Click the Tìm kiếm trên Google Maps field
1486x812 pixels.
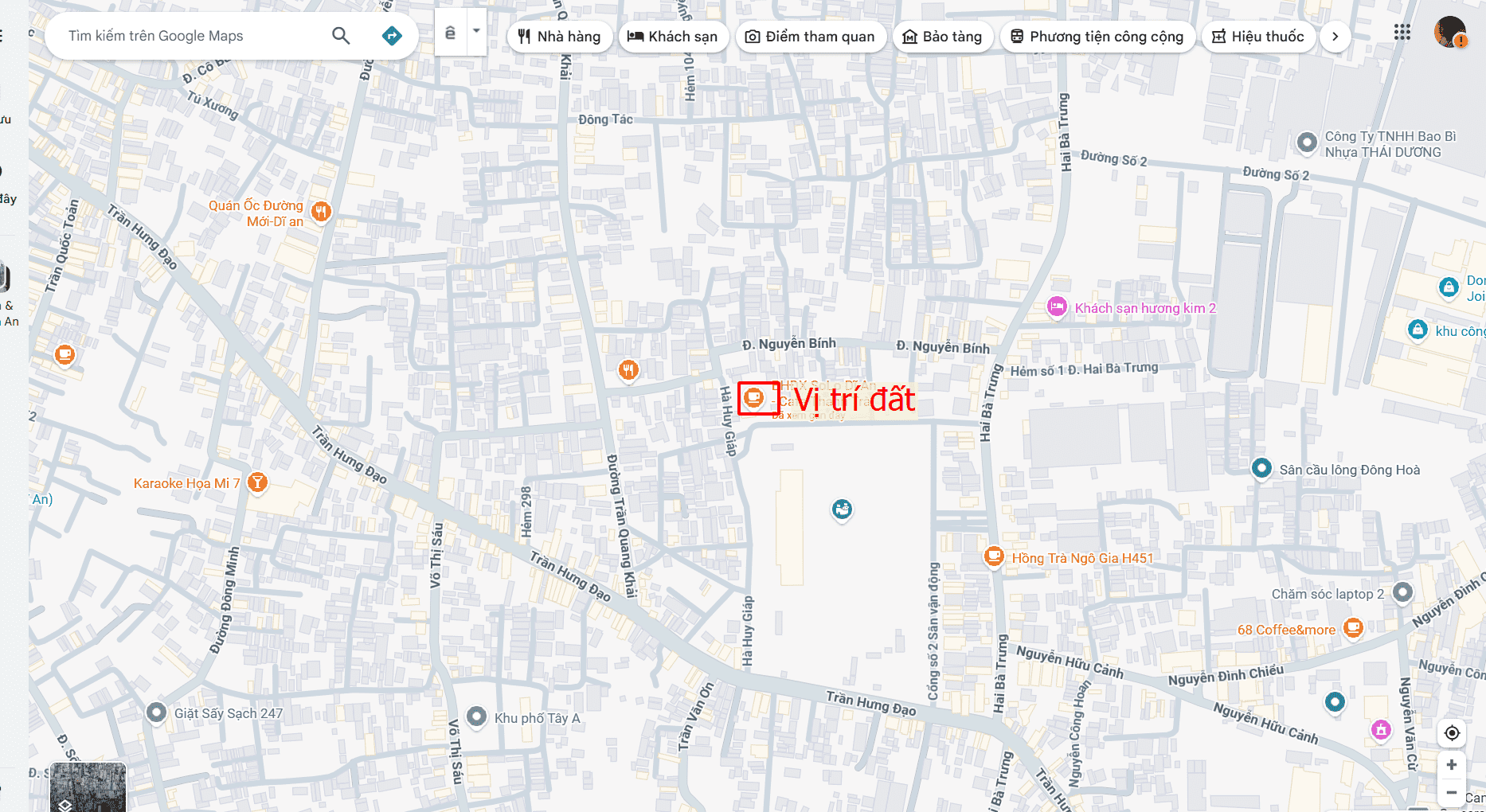(x=191, y=36)
